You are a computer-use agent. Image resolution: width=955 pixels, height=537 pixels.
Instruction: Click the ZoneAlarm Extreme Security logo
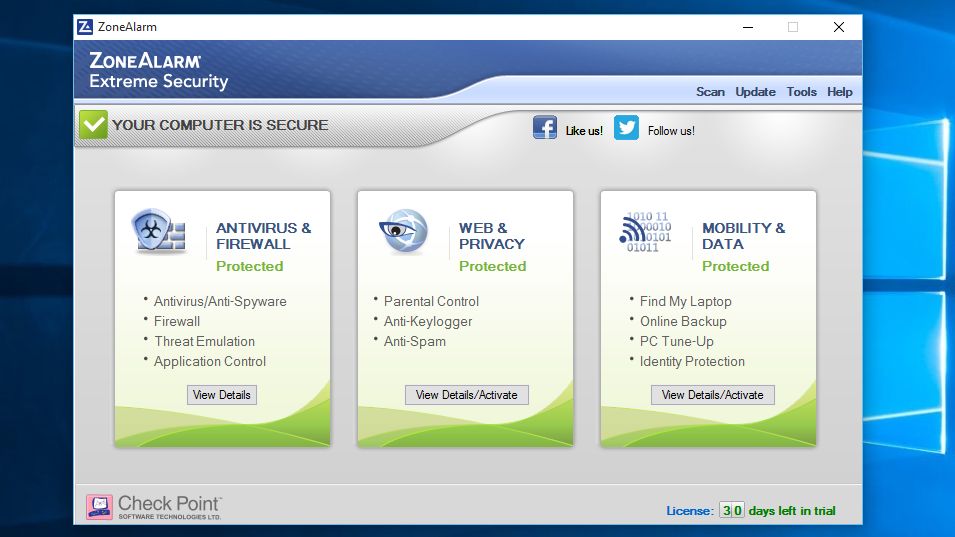point(158,71)
